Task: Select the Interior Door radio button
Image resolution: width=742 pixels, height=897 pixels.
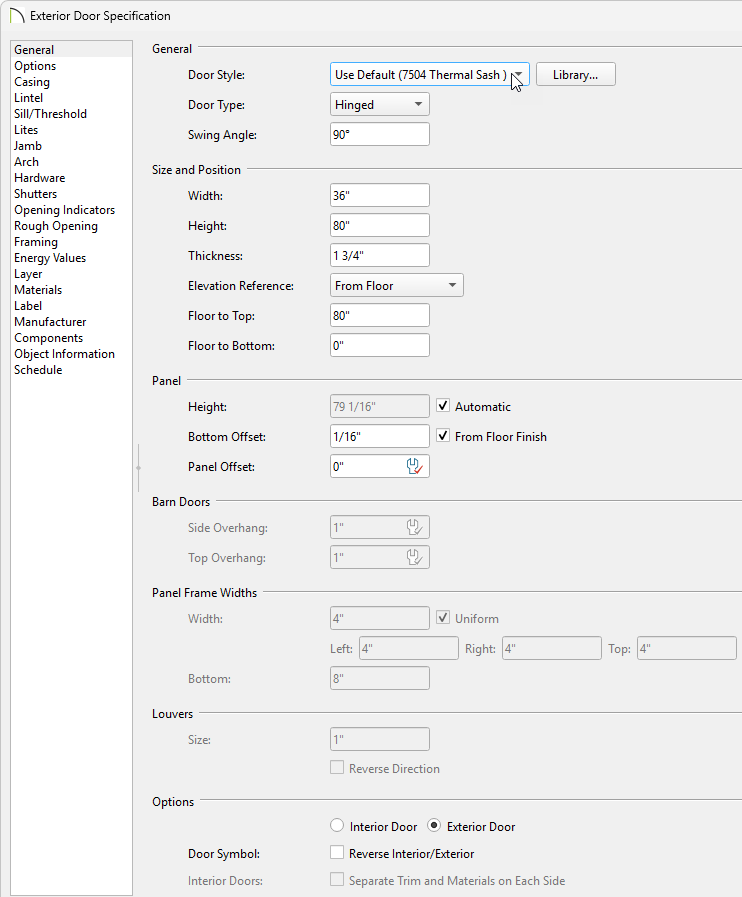Action: (337, 825)
